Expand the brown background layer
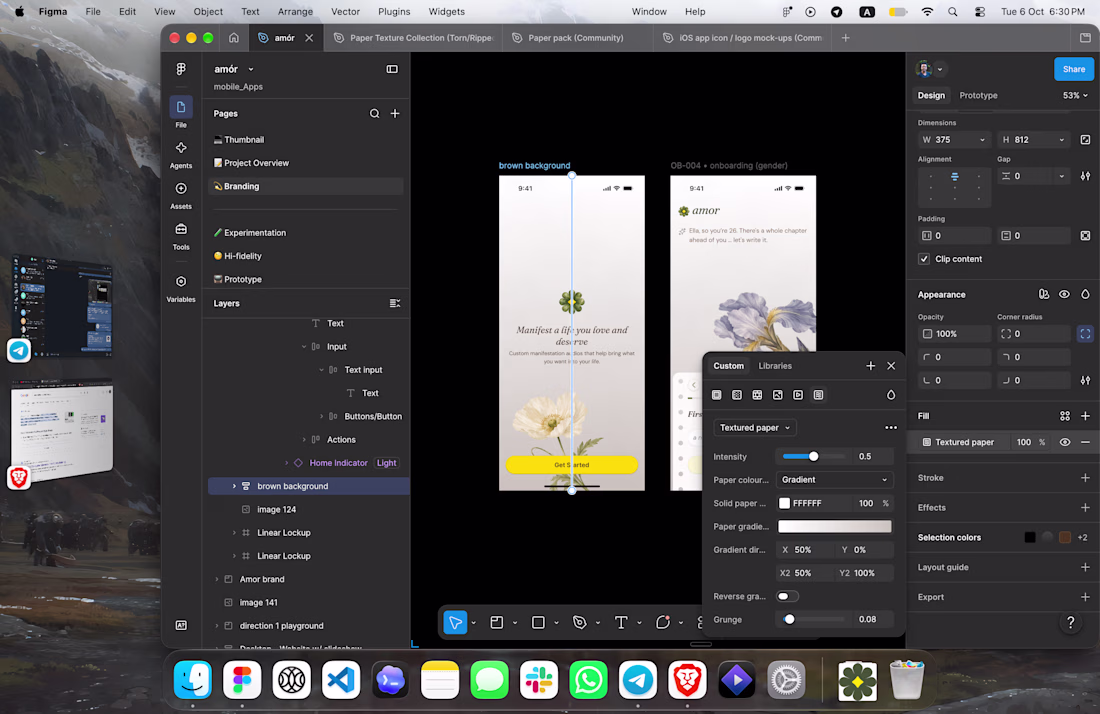 [234, 486]
